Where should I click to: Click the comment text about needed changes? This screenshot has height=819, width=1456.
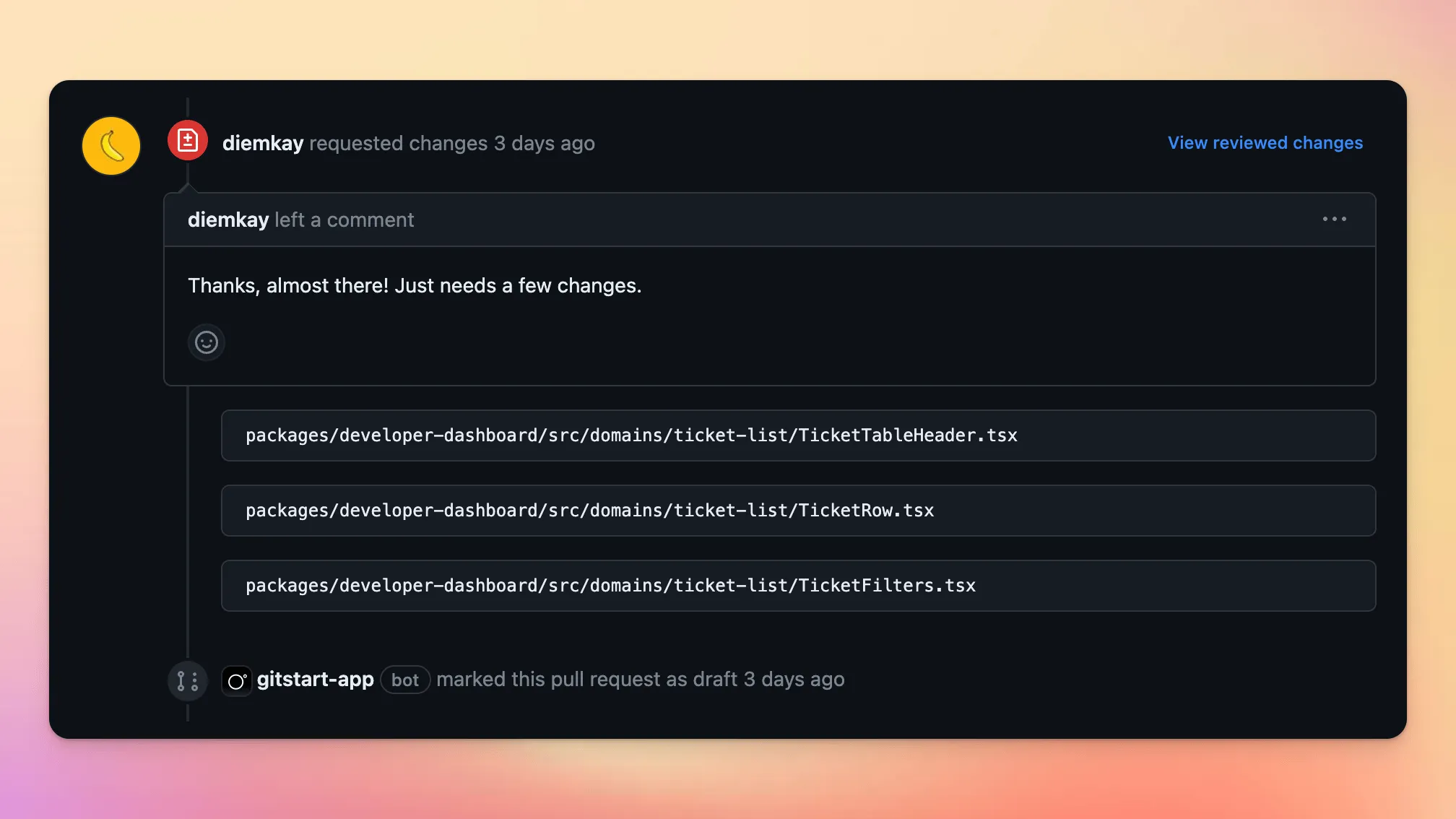pyautogui.click(x=415, y=285)
